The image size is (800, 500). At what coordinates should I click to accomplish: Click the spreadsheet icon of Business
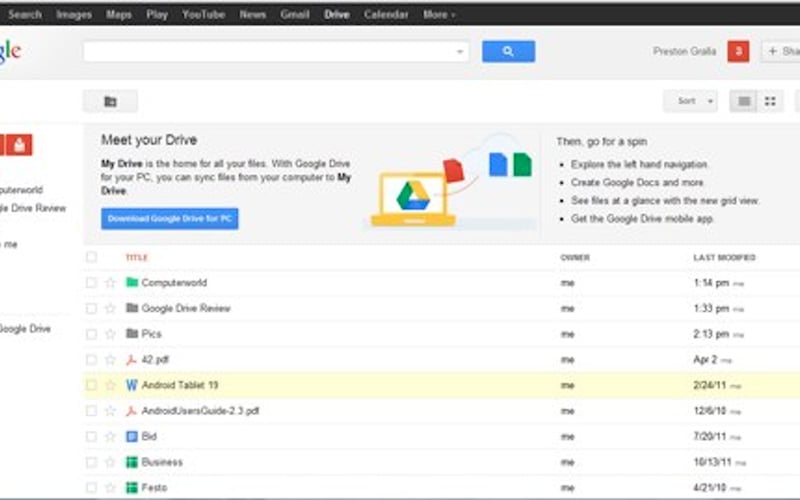click(x=132, y=462)
